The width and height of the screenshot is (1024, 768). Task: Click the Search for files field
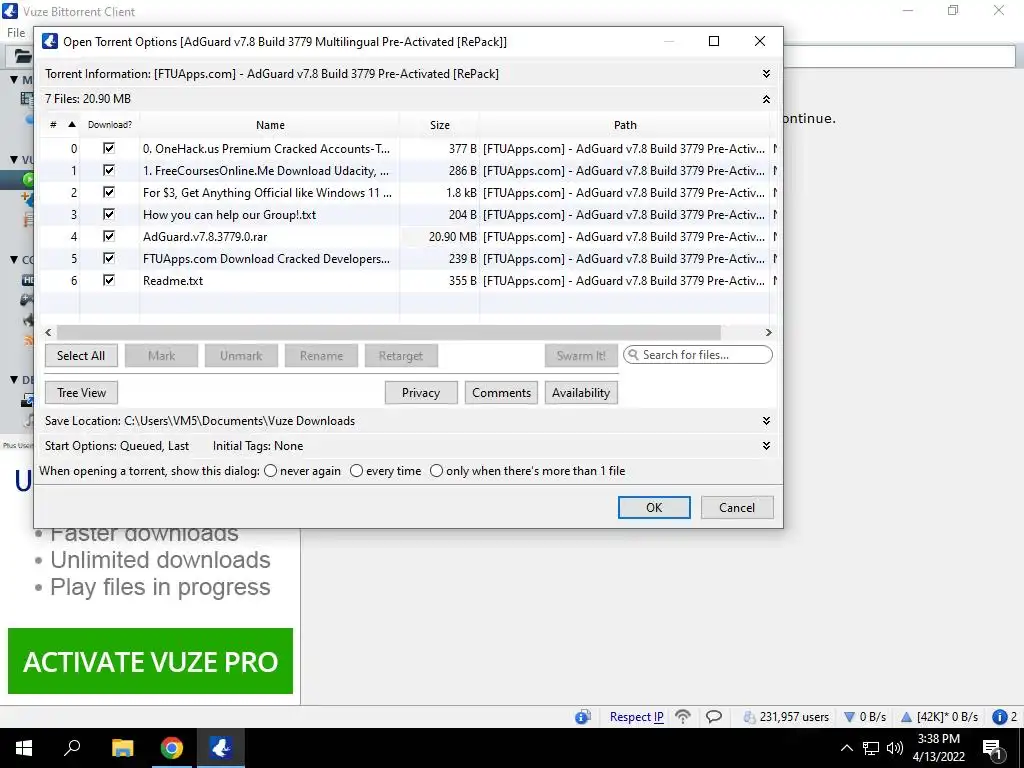[697, 355]
